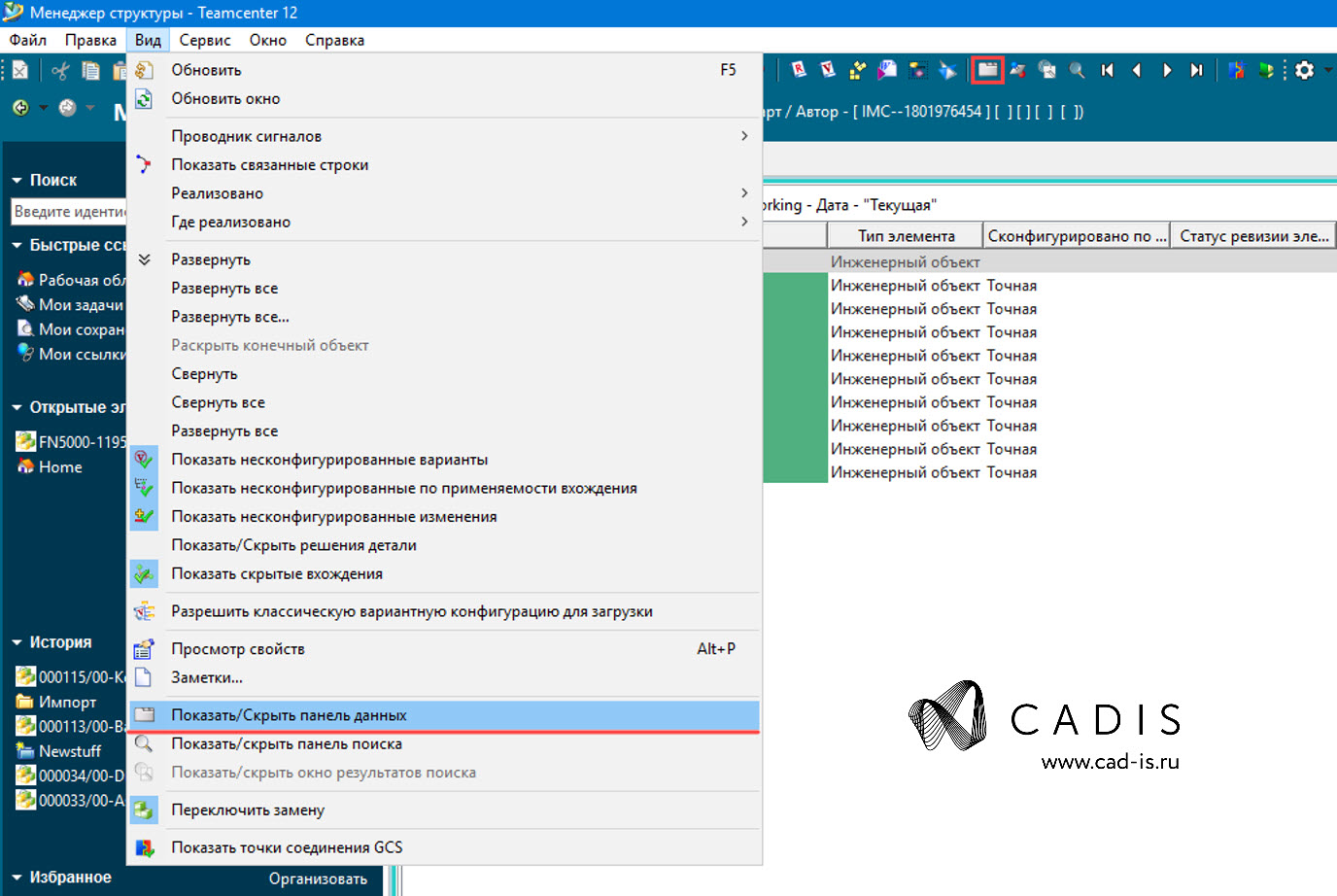Image resolution: width=1337 pixels, height=896 pixels.
Task: Toggle Переключить замену
Action: coord(443,810)
